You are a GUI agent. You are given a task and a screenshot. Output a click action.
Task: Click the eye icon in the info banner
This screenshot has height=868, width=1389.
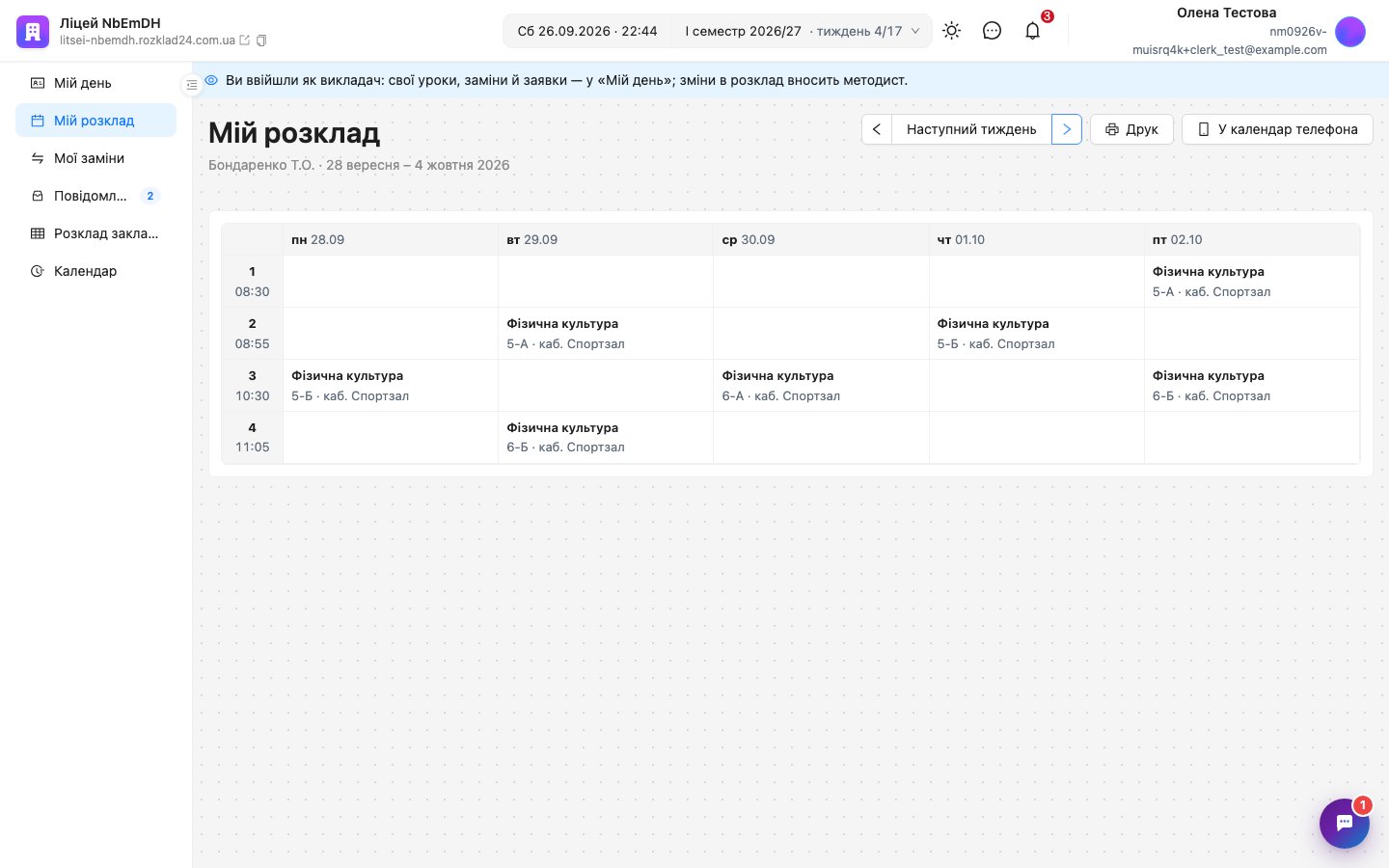pos(211,80)
